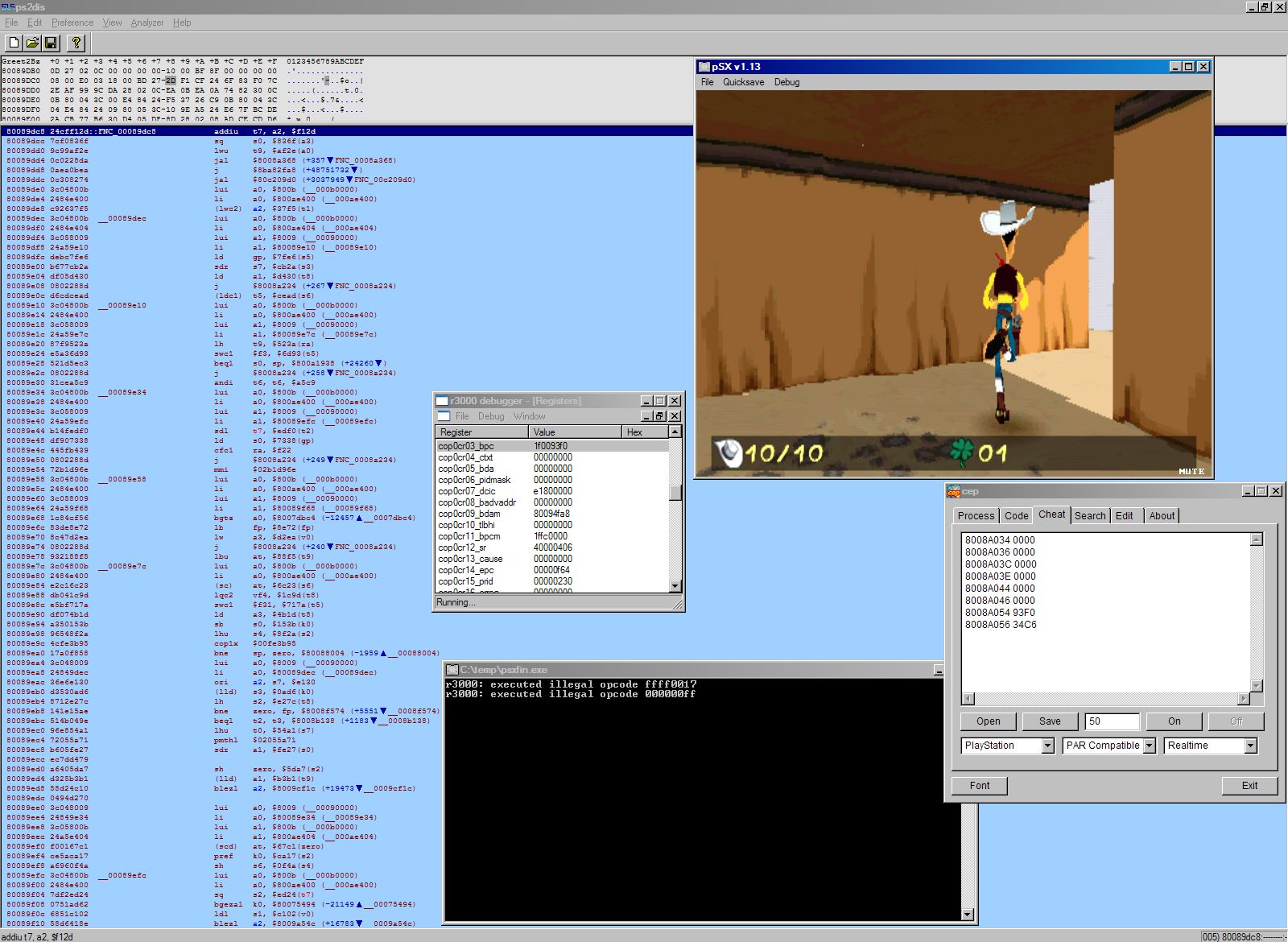This screenshot has width=1288, height=942.
Task: Expand the PlayStation platform dropdown
Action: coord(1047,746)
